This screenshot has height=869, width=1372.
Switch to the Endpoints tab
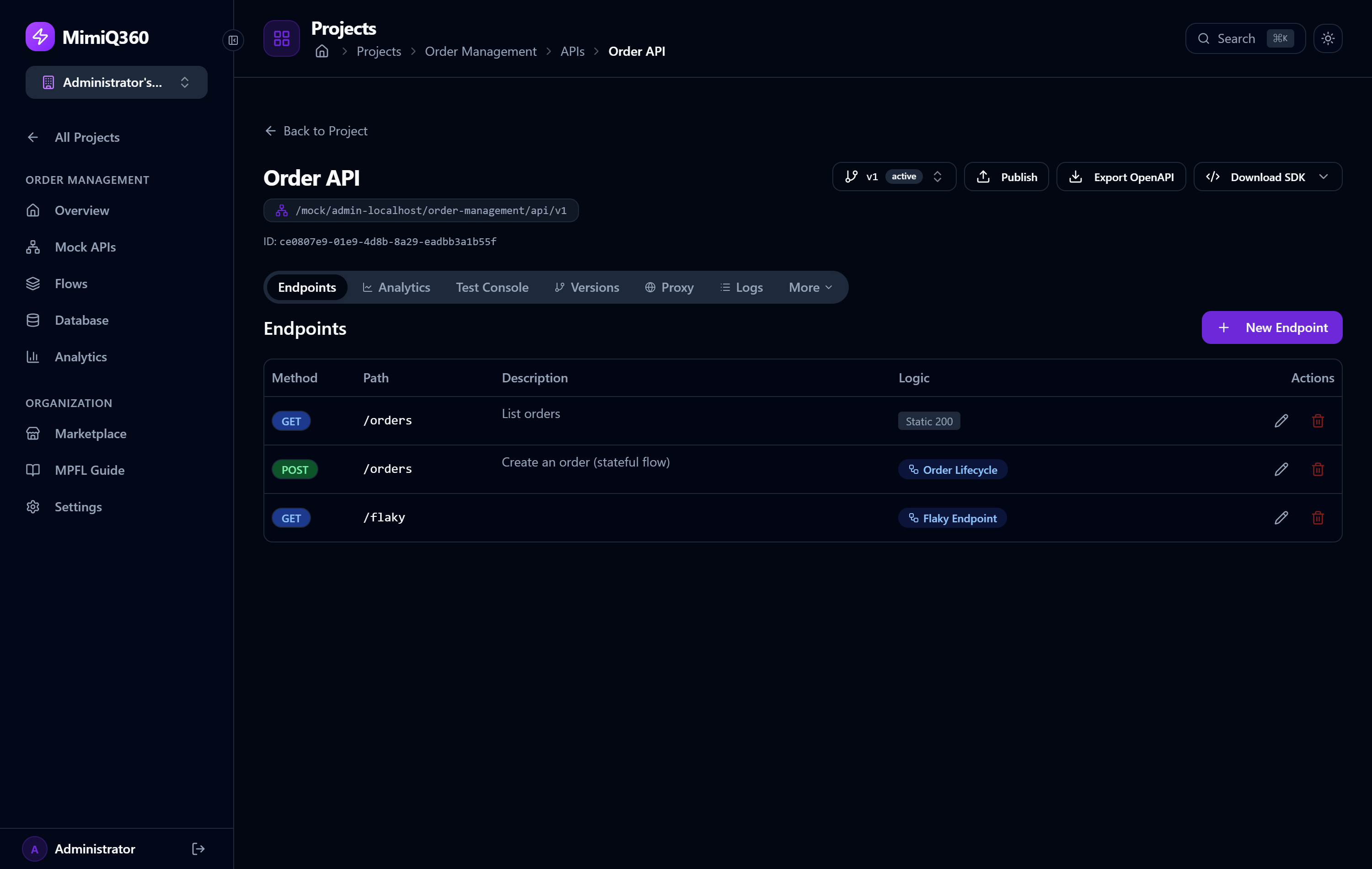point(306,287)
